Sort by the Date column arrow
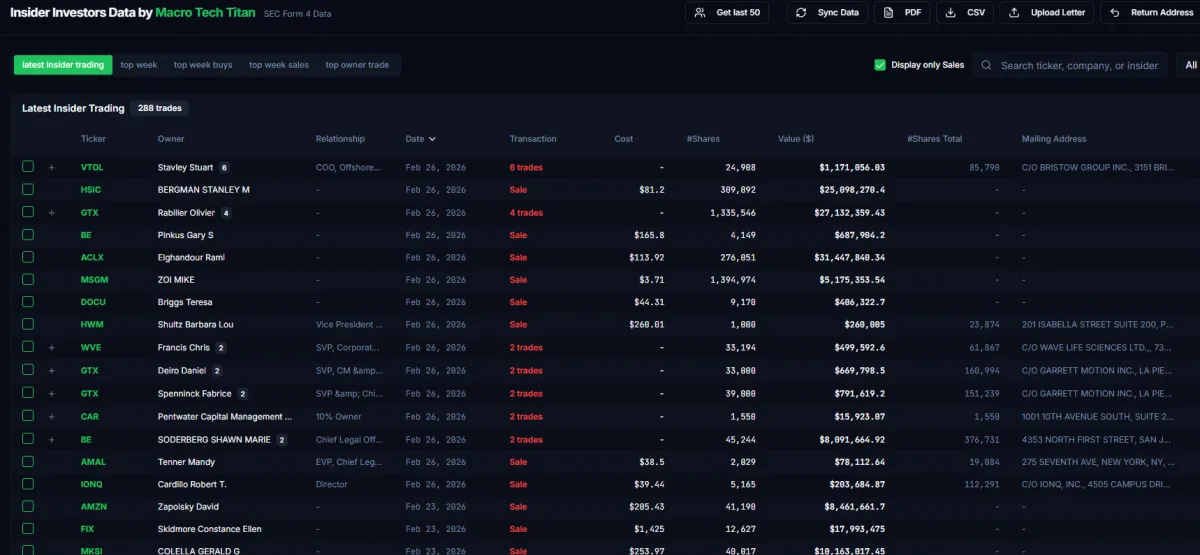 coord(432,139)
